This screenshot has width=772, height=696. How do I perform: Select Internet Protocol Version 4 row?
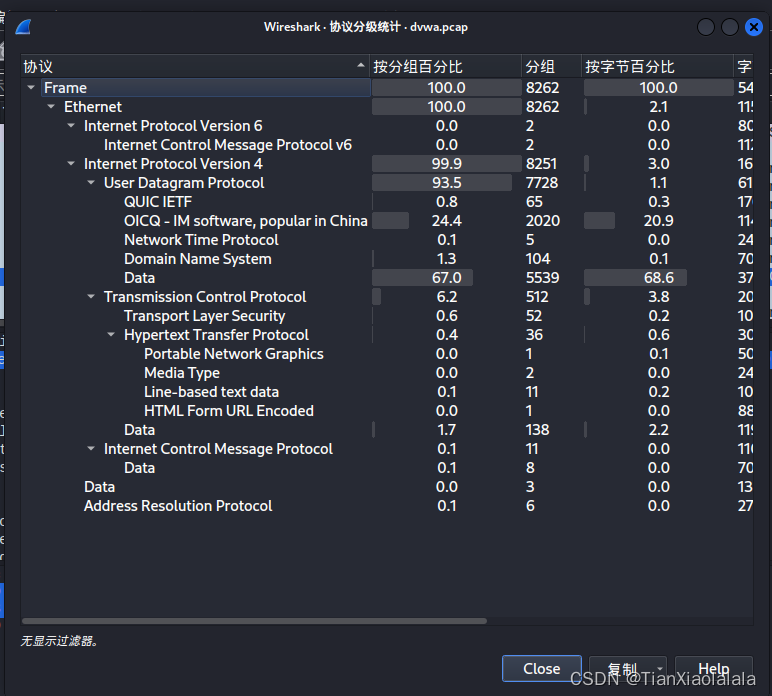click(387, 164)
